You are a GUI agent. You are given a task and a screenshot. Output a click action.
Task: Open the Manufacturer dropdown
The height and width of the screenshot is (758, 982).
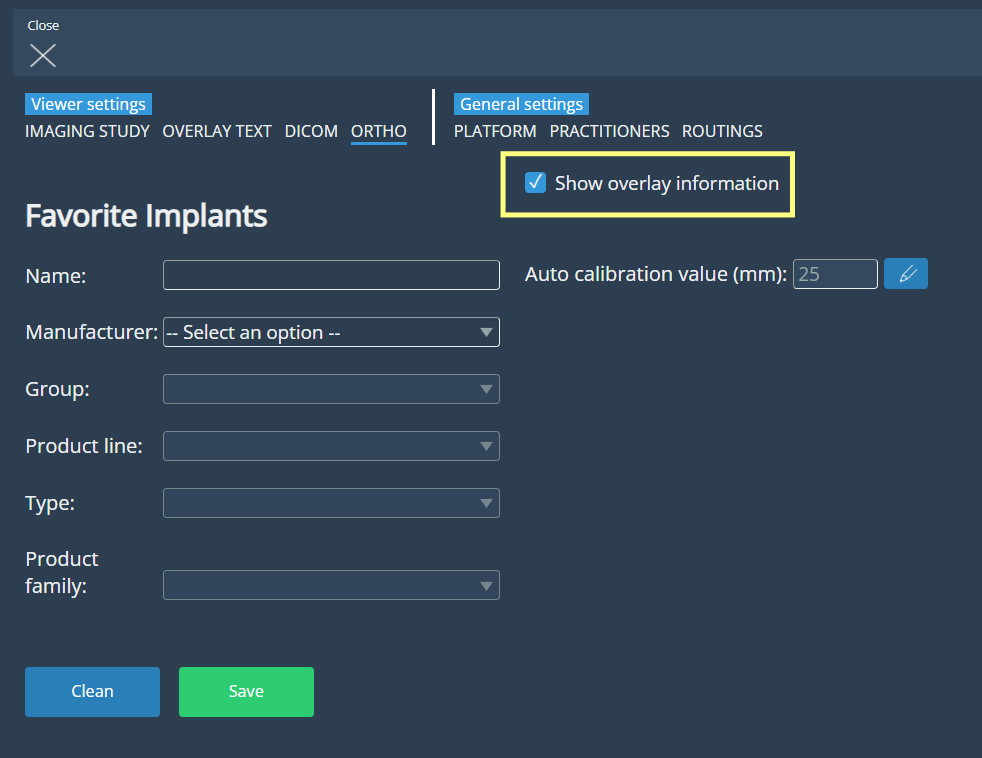tap(331, 332)
